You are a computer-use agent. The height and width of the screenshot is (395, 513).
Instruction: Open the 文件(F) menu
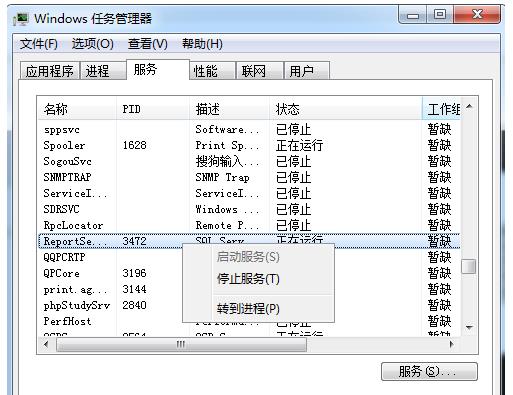click(x=39, y=44)
